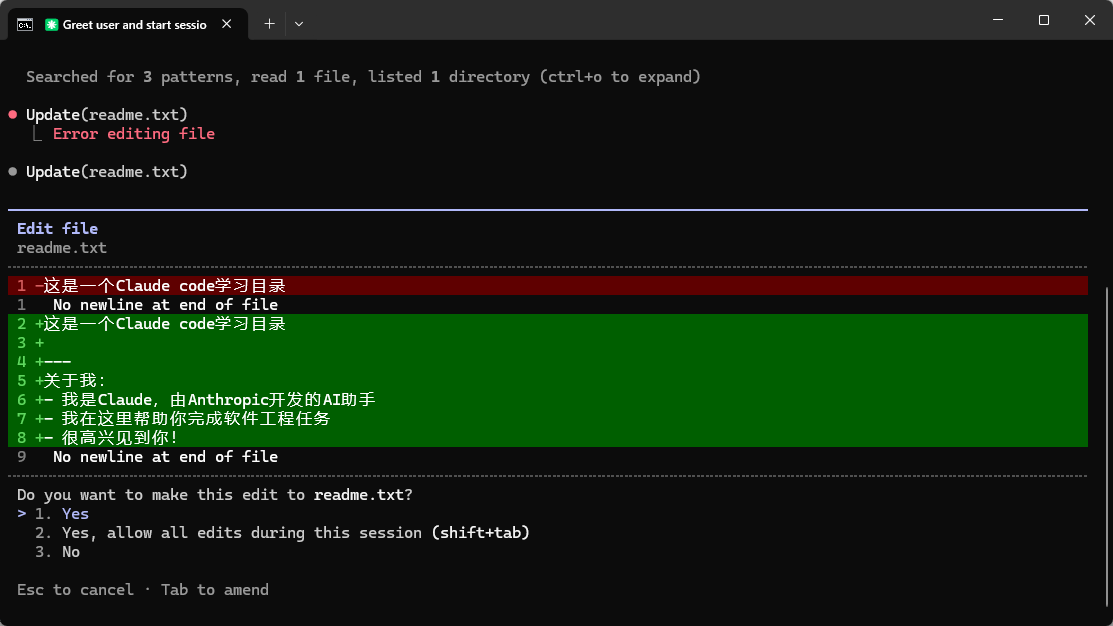Click added line '我在这里帮助你完成软件工程任务'
The width and height of the screenshot is (1113, 626).
(547, 419)
